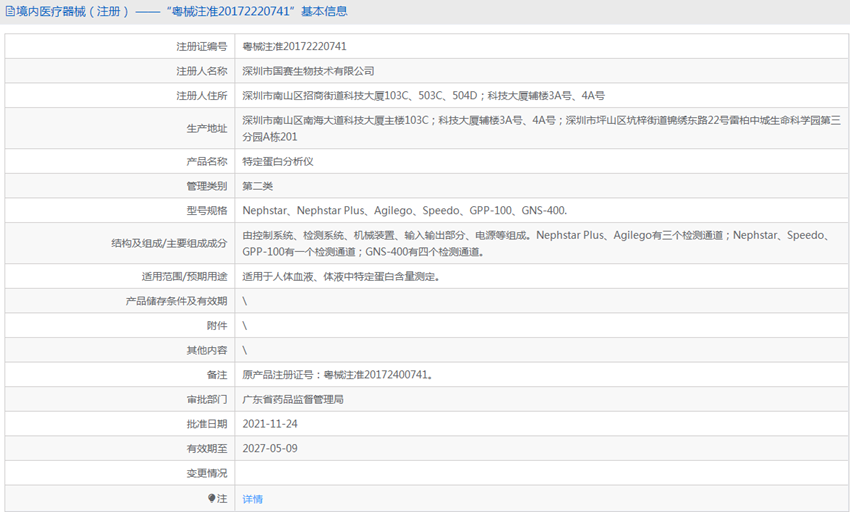850x512 pixels.
Task: Click the 变更情况 label
Action: pos(207,473)
